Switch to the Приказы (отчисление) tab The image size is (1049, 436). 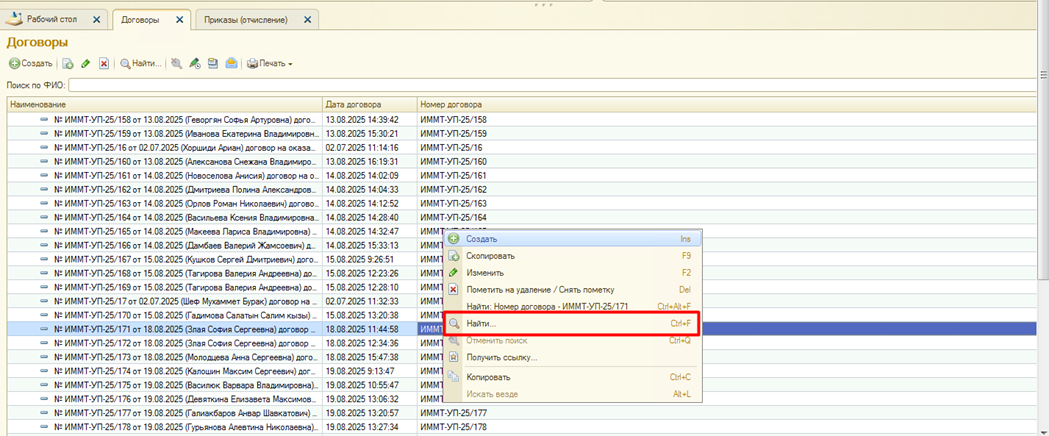point(246,19)
